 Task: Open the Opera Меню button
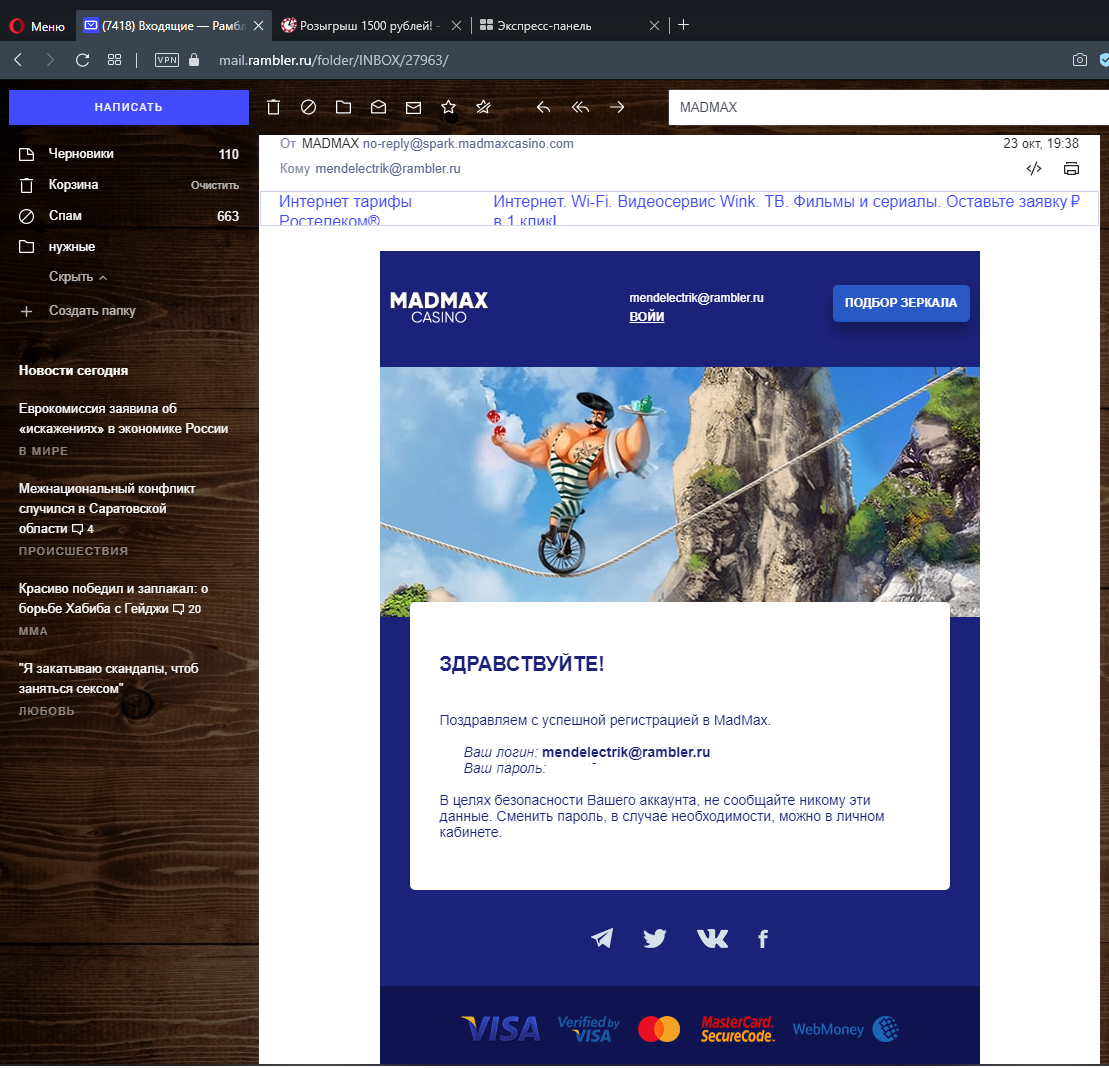coord(37,26)
